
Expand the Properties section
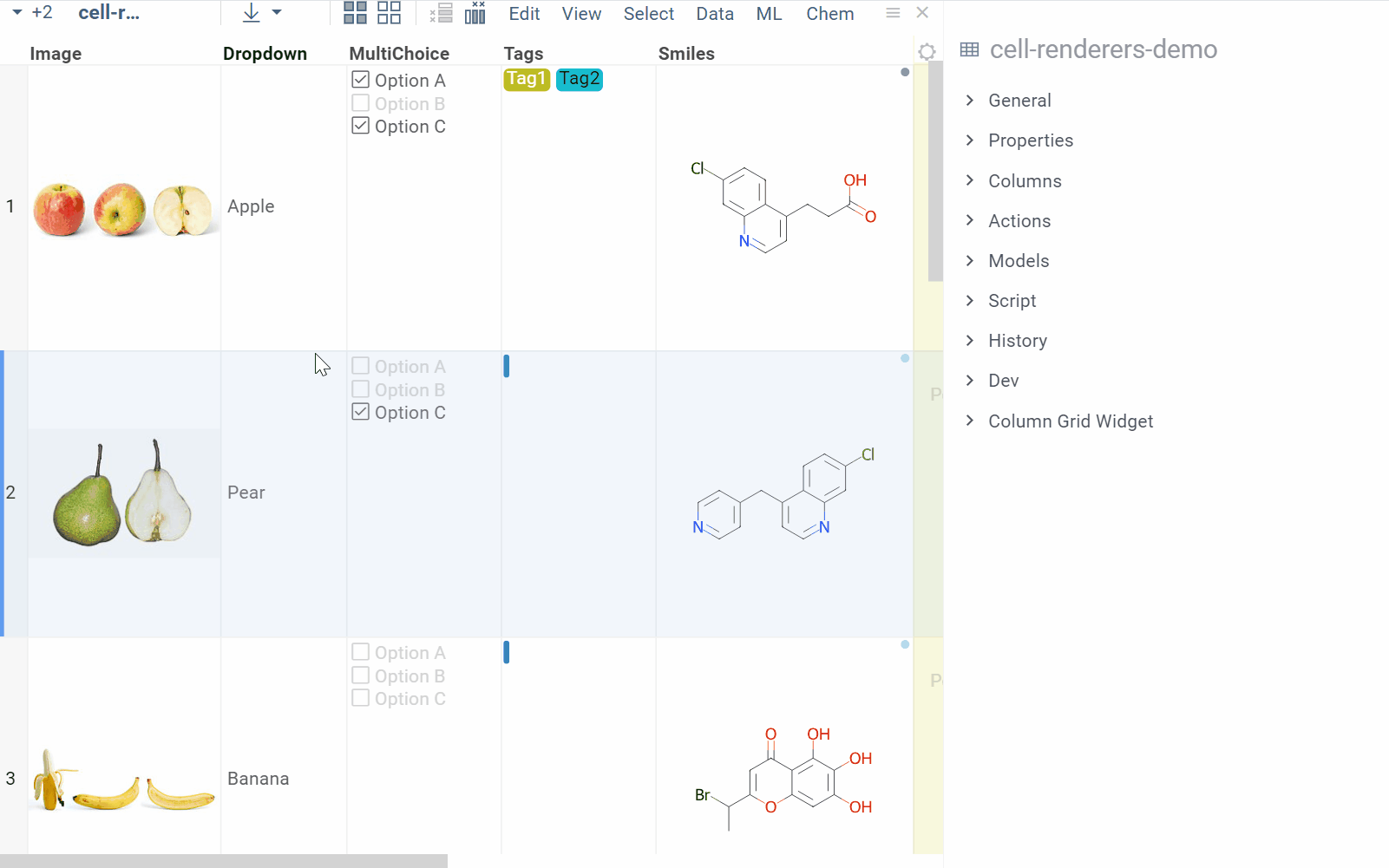pyautogui.click(x=1030, y=140)
